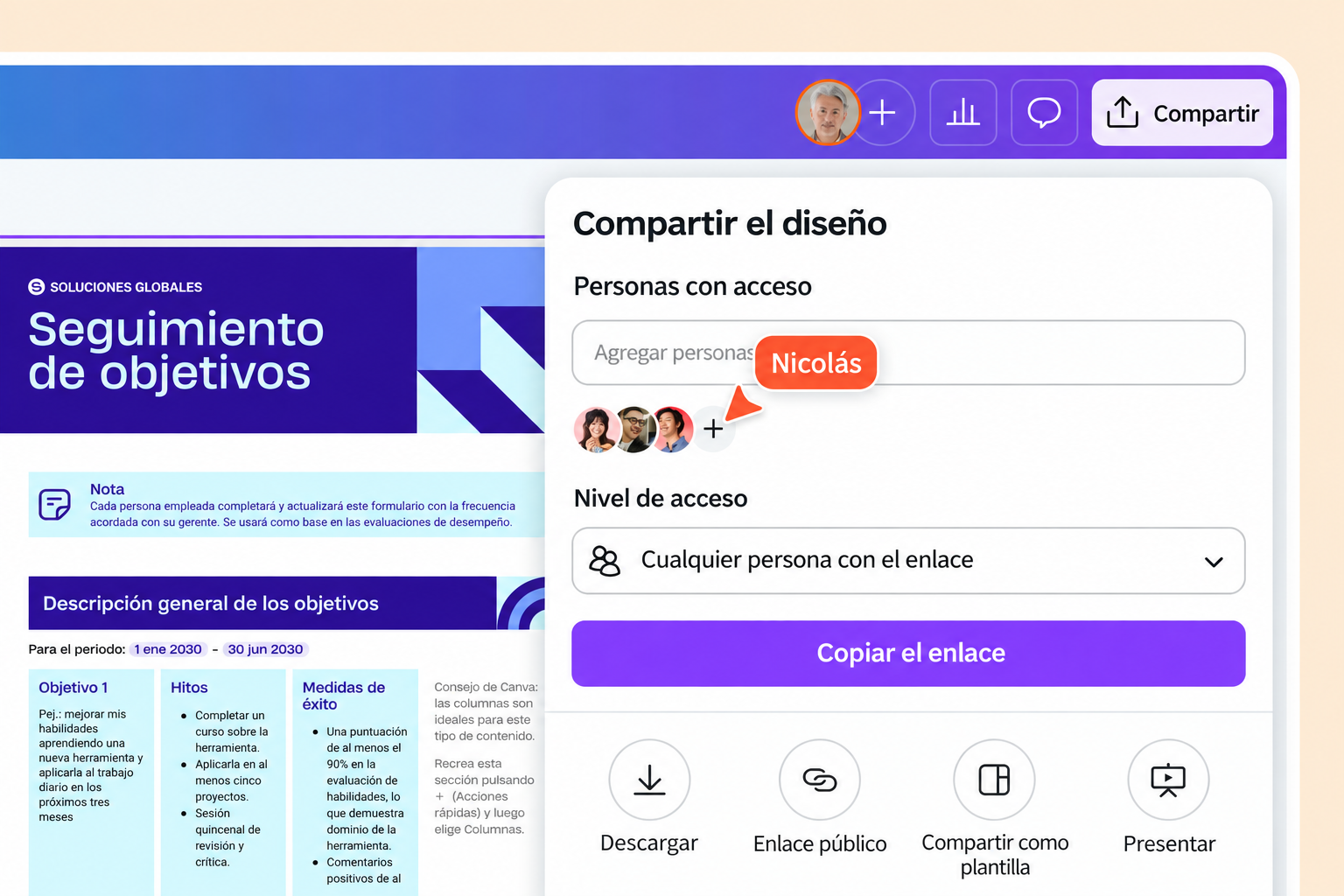
Task: Click the Compartir share button
Action: (x=1182, y=112)
